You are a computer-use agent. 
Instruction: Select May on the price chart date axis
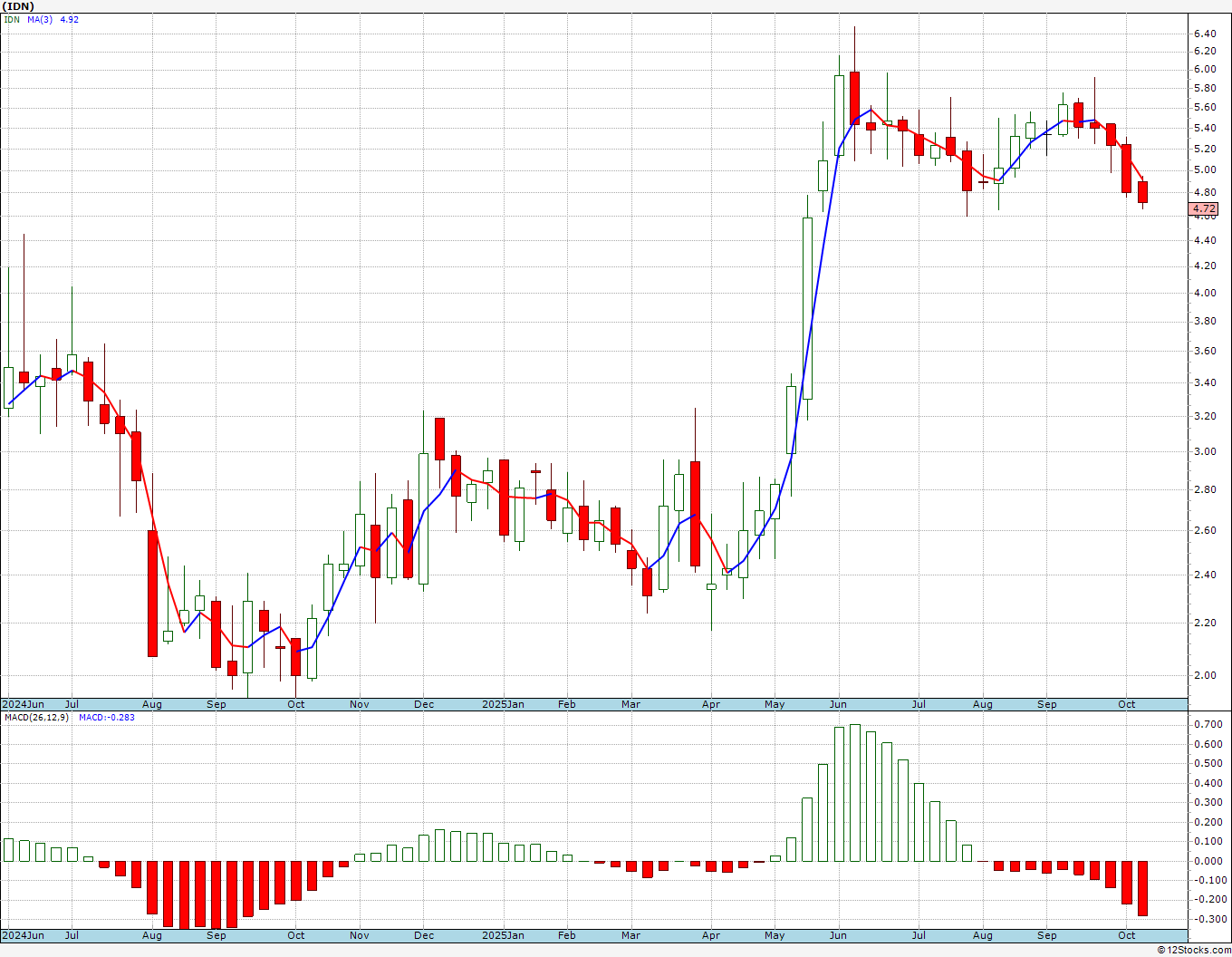point(775,704)
